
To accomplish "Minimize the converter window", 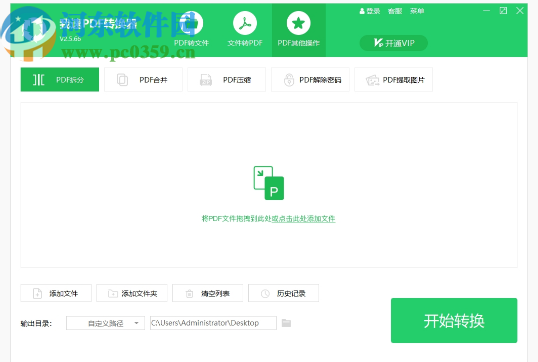I will click(487, 11).
